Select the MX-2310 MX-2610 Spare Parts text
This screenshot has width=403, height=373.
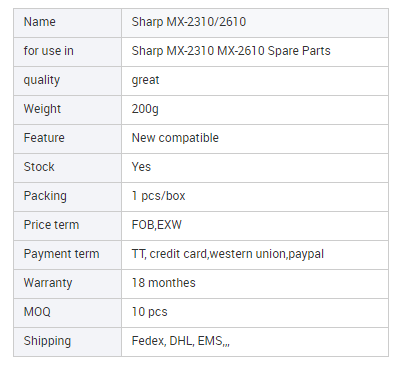click(x=248, y=51)
